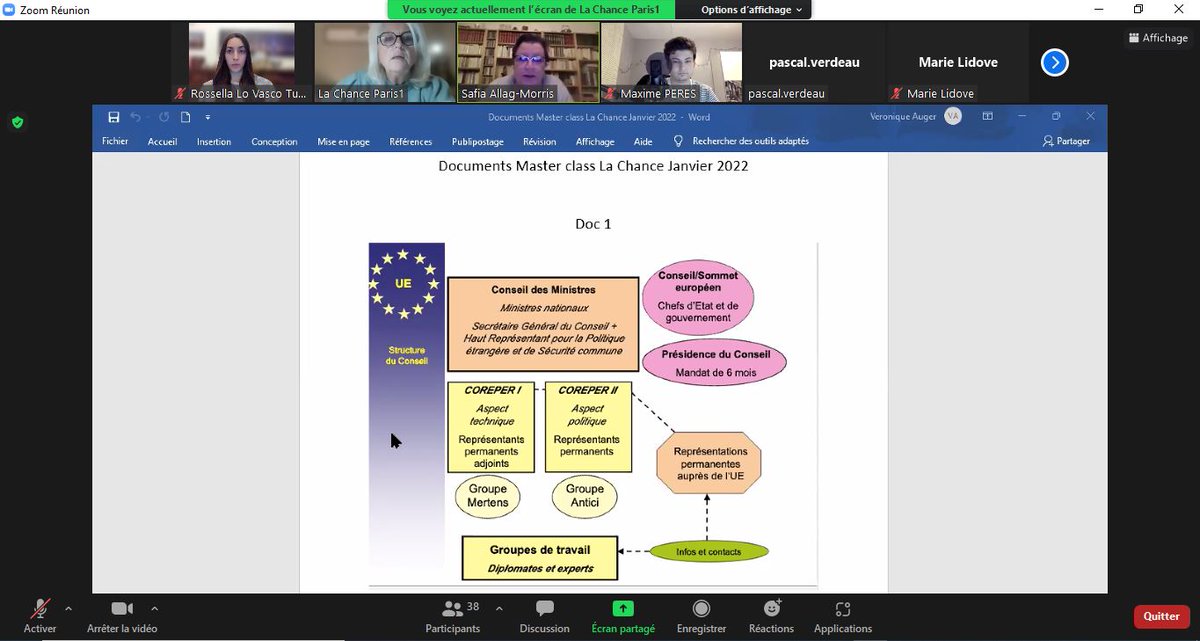Switch to the Accueil ribbon tab
This screenshot has width=1200, height=641.
(x=162, y=141)
